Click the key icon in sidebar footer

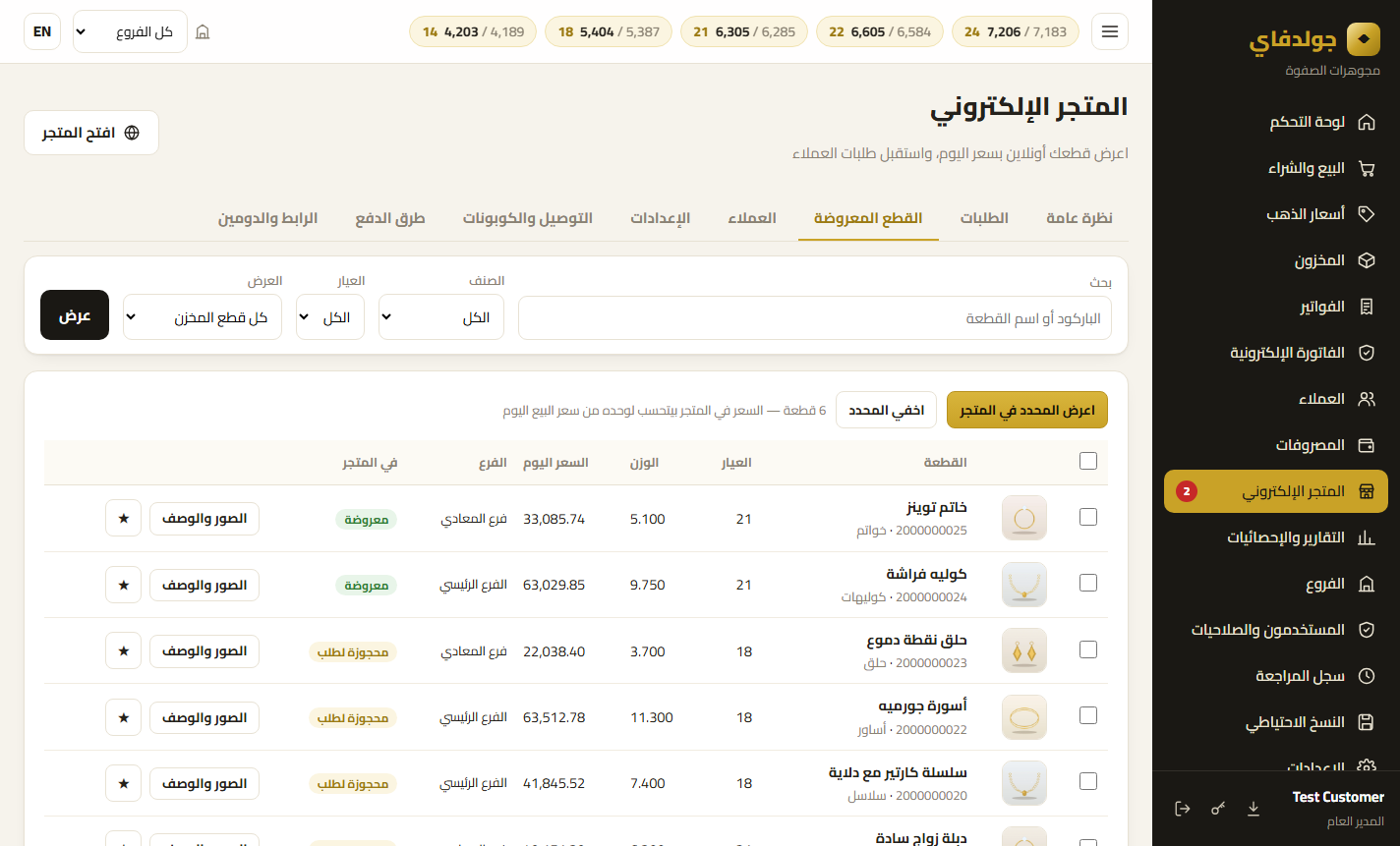coord(1218,809)
